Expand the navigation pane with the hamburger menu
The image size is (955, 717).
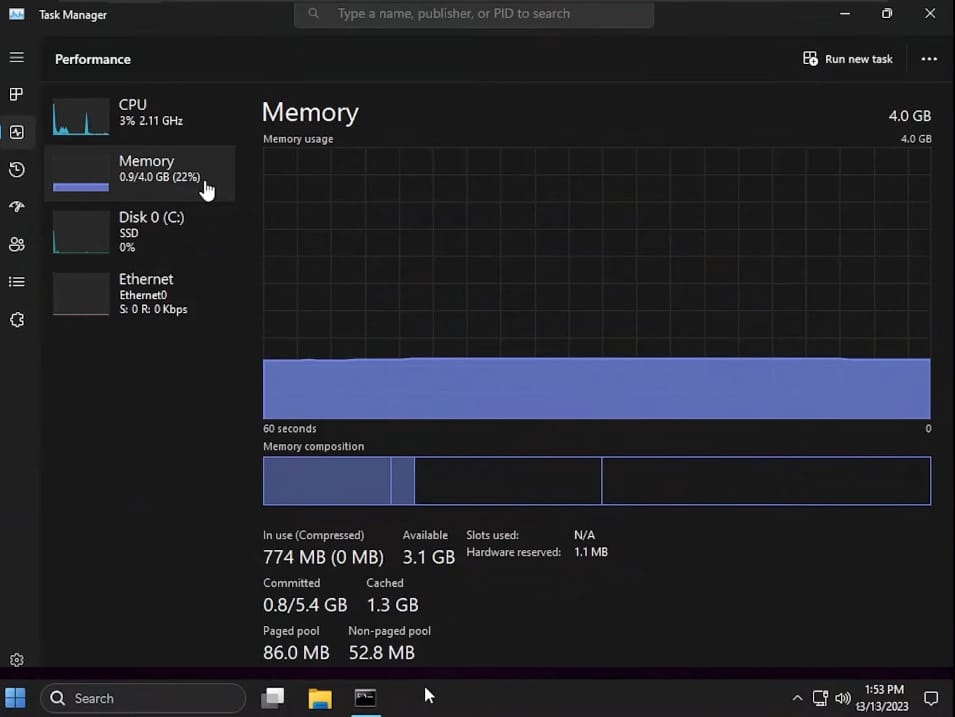pos(16,57)
